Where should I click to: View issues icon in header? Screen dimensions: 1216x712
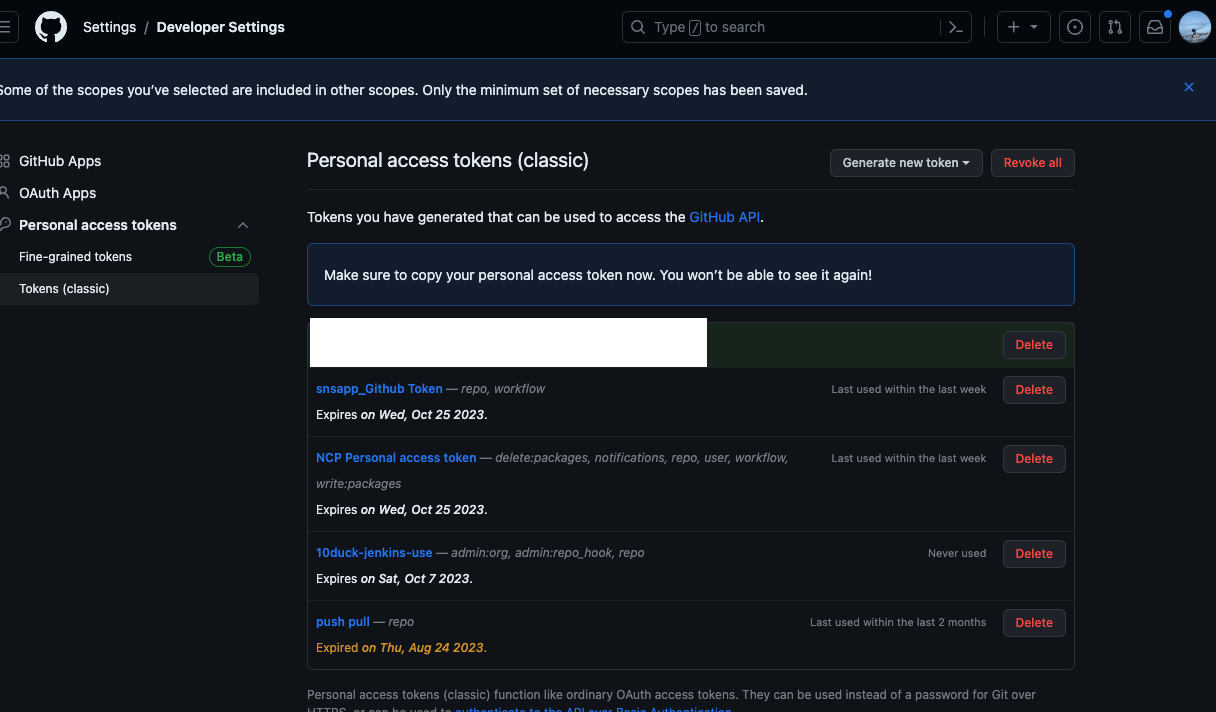[x=1075, y=27]
